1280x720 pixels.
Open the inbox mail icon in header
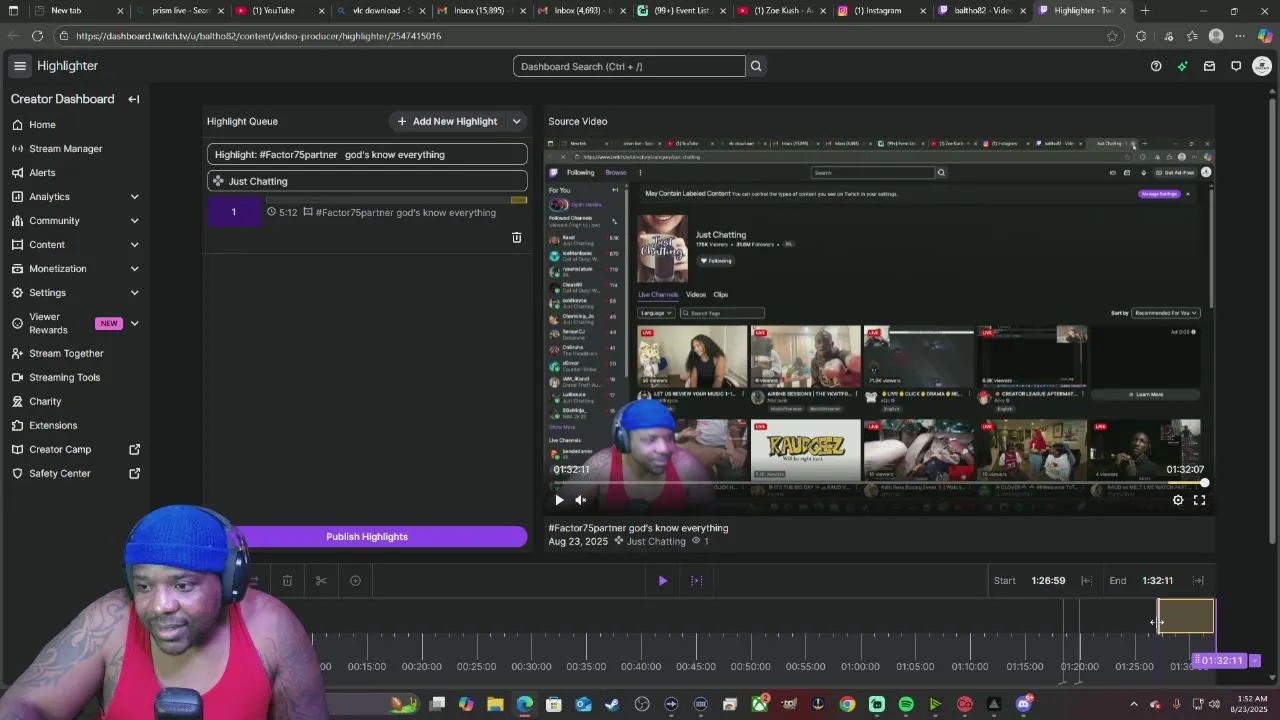(x=1209, y=66)
